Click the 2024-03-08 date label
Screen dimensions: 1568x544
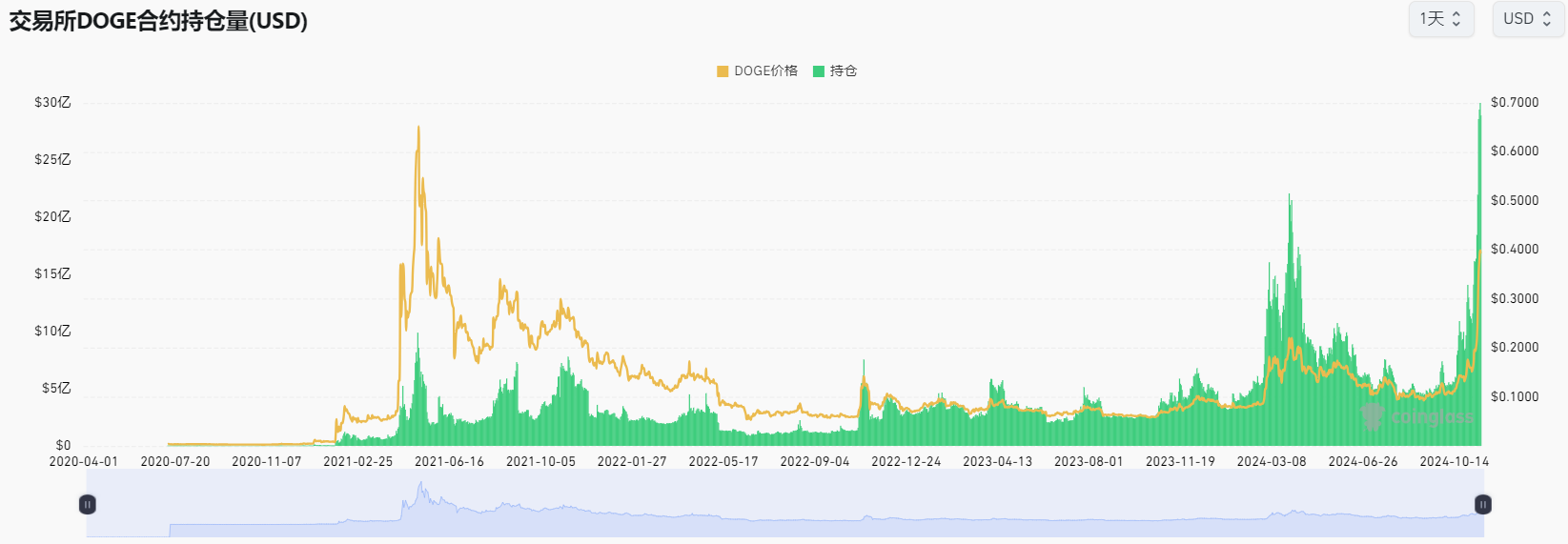[x=1272, y=461]
